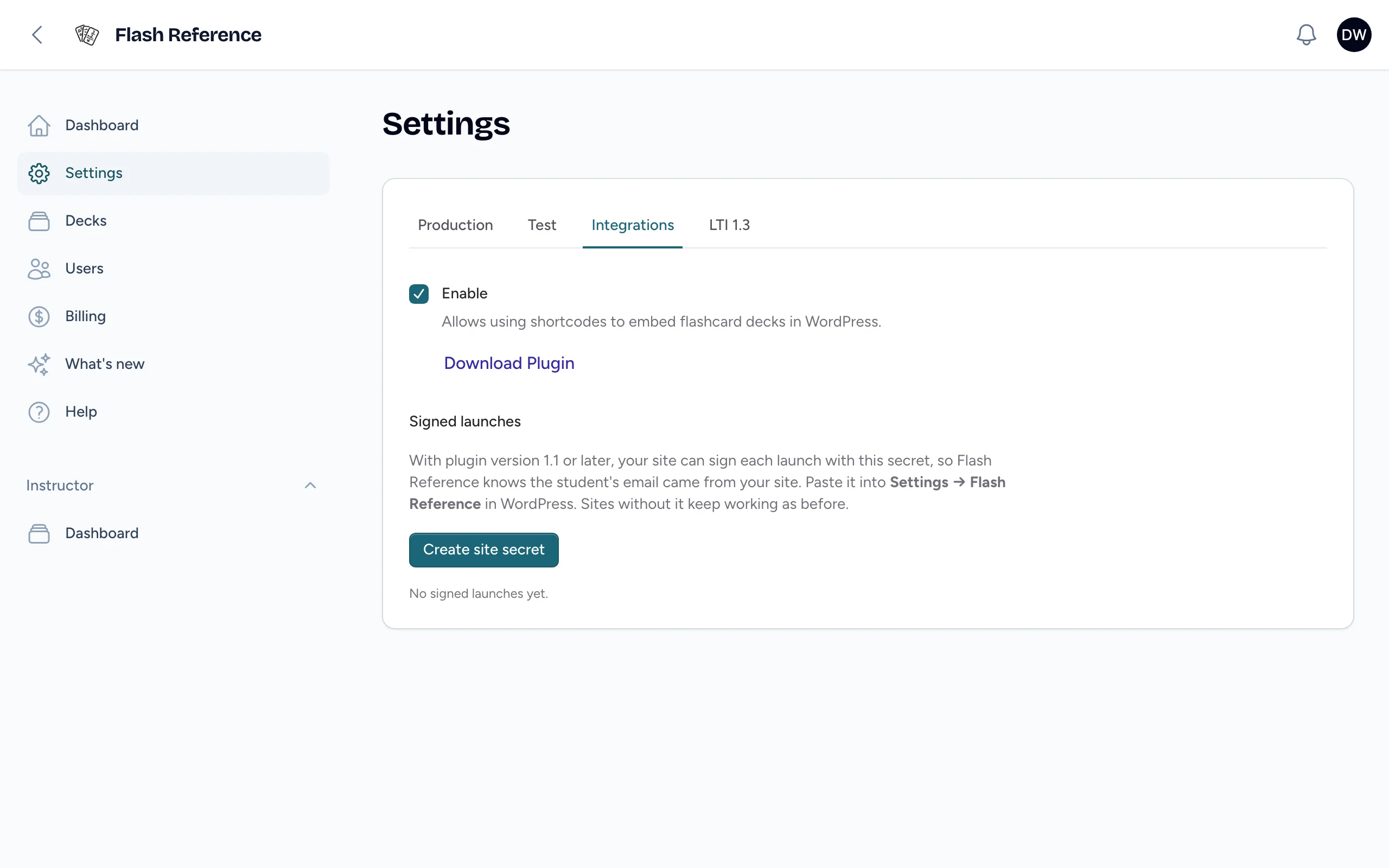Click the WordPress shortcodes description text

coord(661,322)
